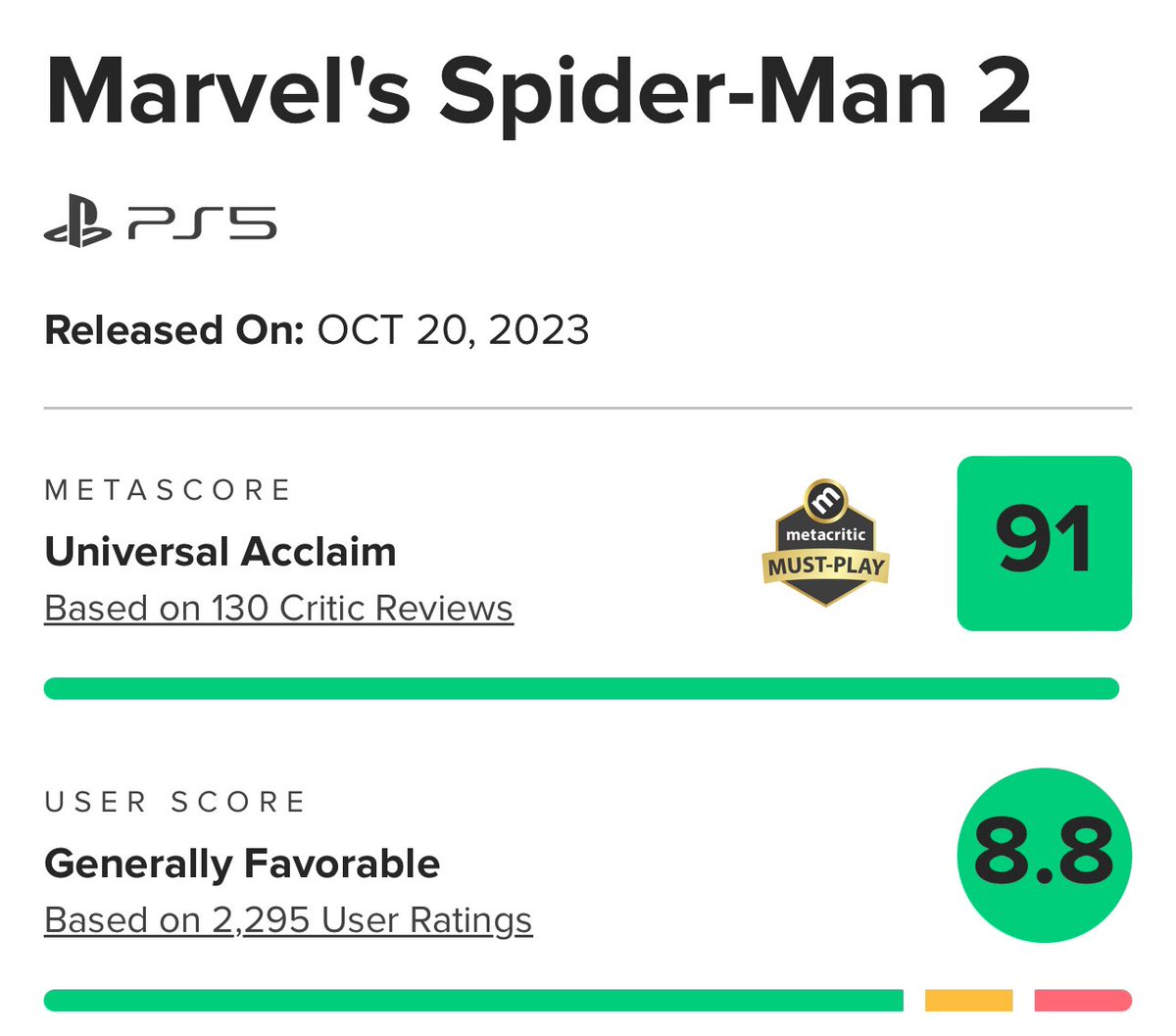
Task: Click the green positive user ratings bar
Action: 473,1000
